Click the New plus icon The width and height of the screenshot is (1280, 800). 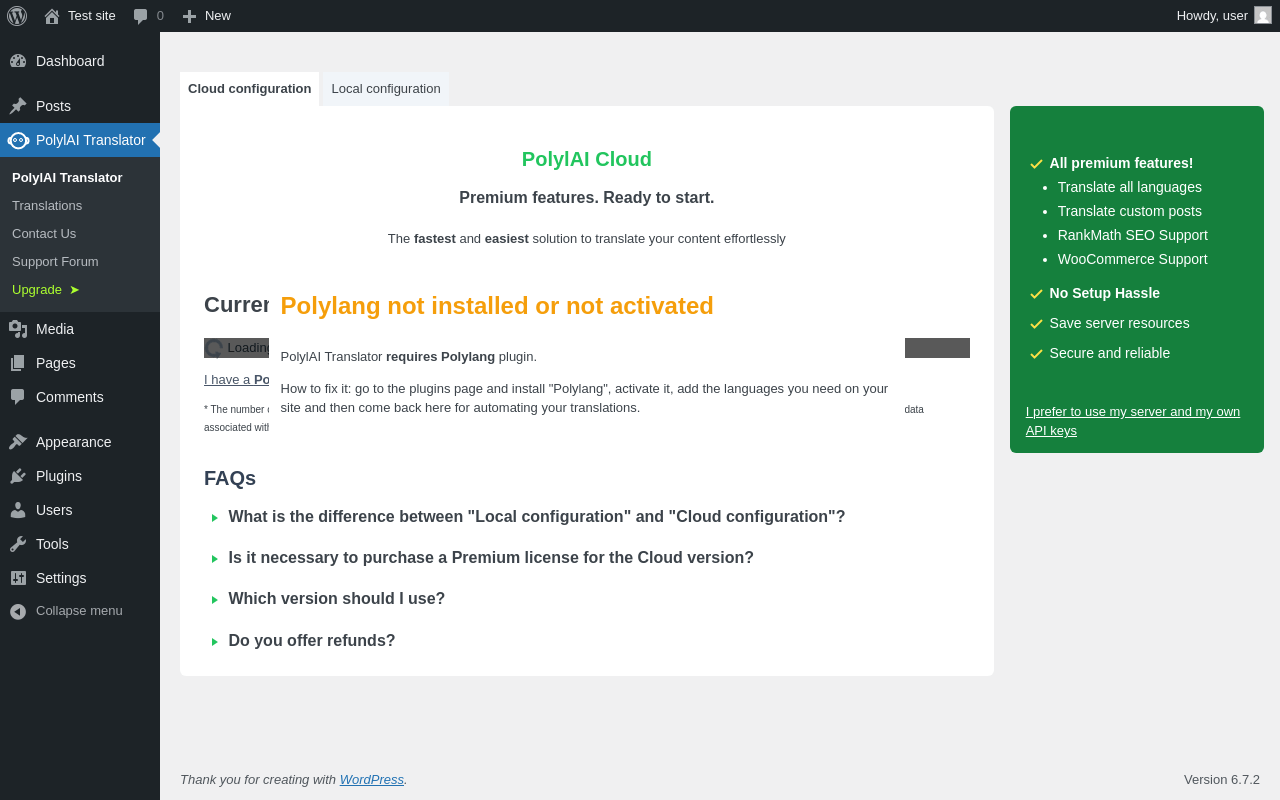(x=189, y=16)
